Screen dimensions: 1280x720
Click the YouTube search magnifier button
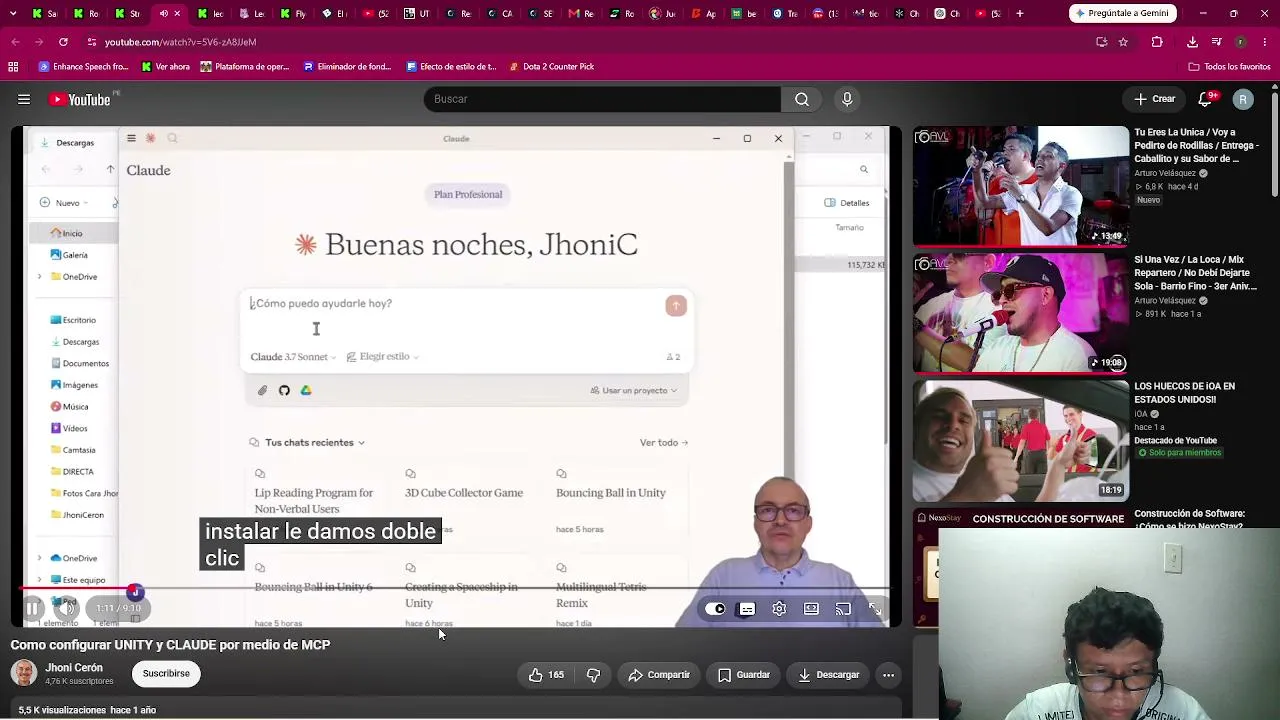coord(802,99)
